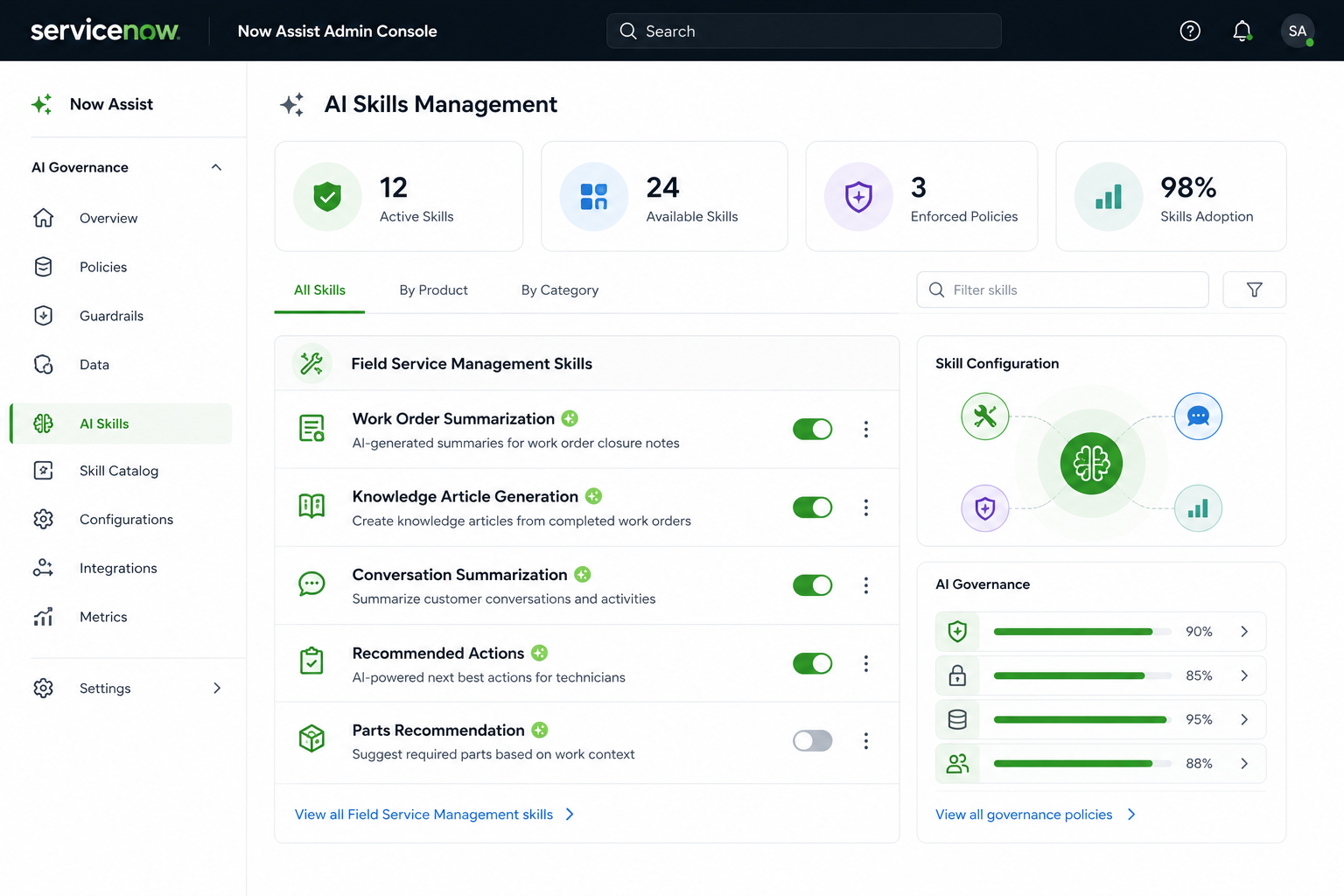
Task: Click the Knowledge Article Generation book icon
Action: [x=311, y=506]
